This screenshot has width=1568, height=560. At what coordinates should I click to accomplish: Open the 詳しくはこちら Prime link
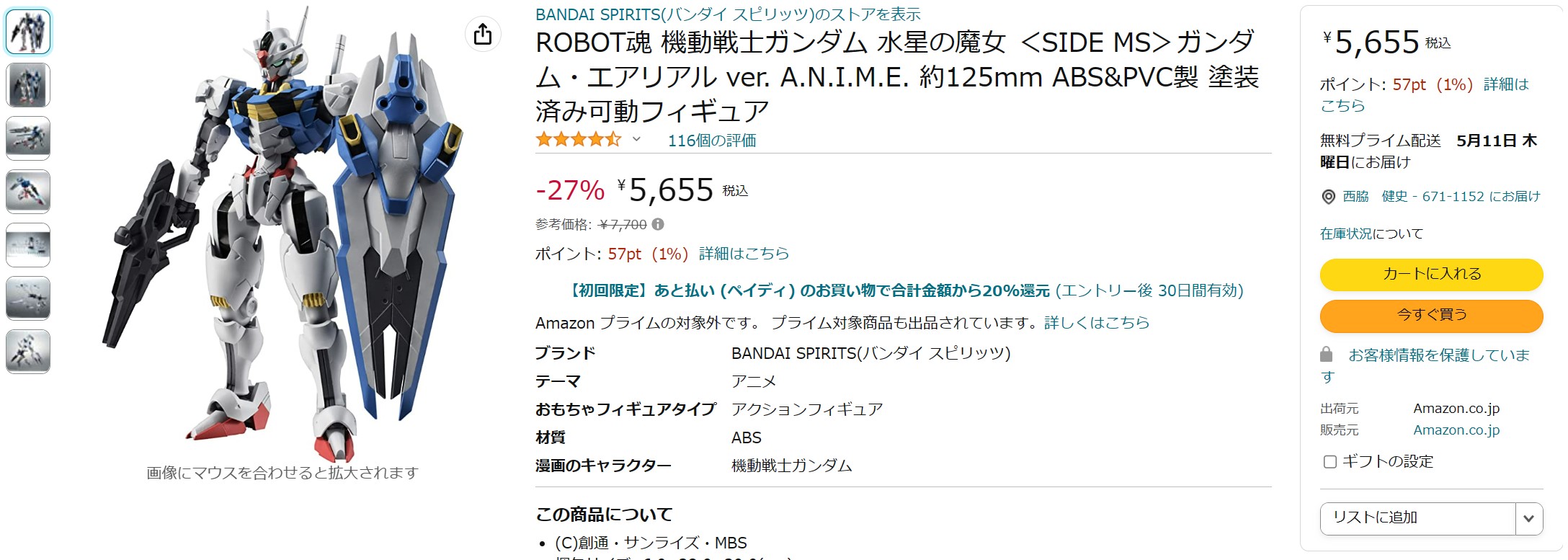(1097, 323)
